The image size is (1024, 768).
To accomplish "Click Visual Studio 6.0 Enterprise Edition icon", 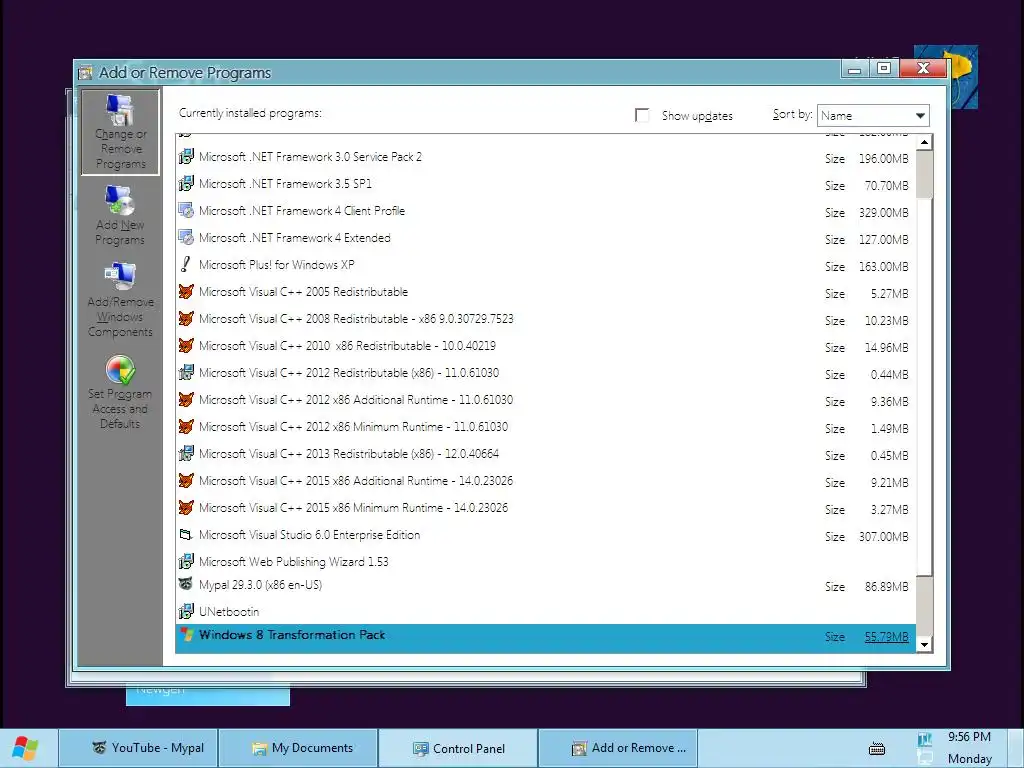I will [x=186, y=535].
